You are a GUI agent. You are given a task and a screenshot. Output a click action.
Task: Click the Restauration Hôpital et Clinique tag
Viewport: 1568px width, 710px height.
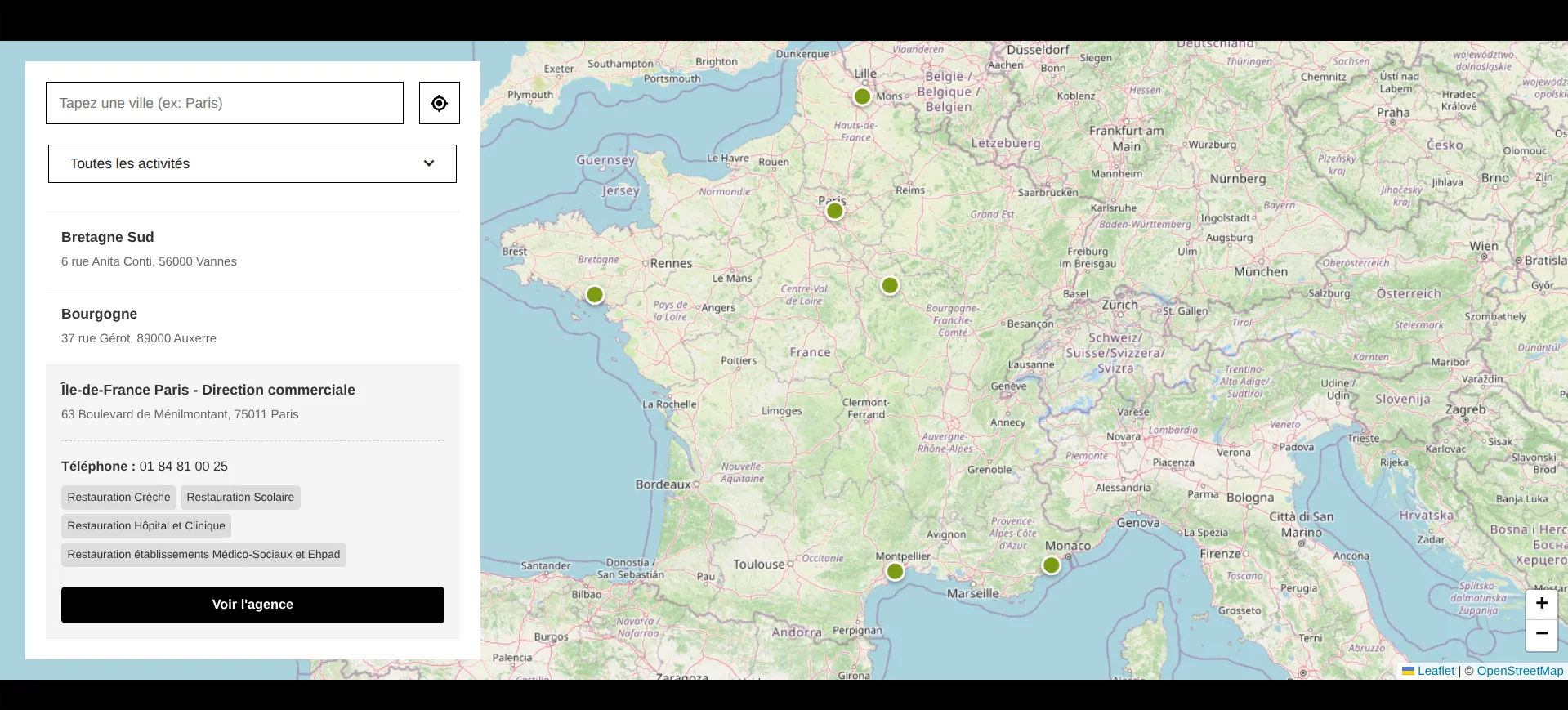pos(146,526)
